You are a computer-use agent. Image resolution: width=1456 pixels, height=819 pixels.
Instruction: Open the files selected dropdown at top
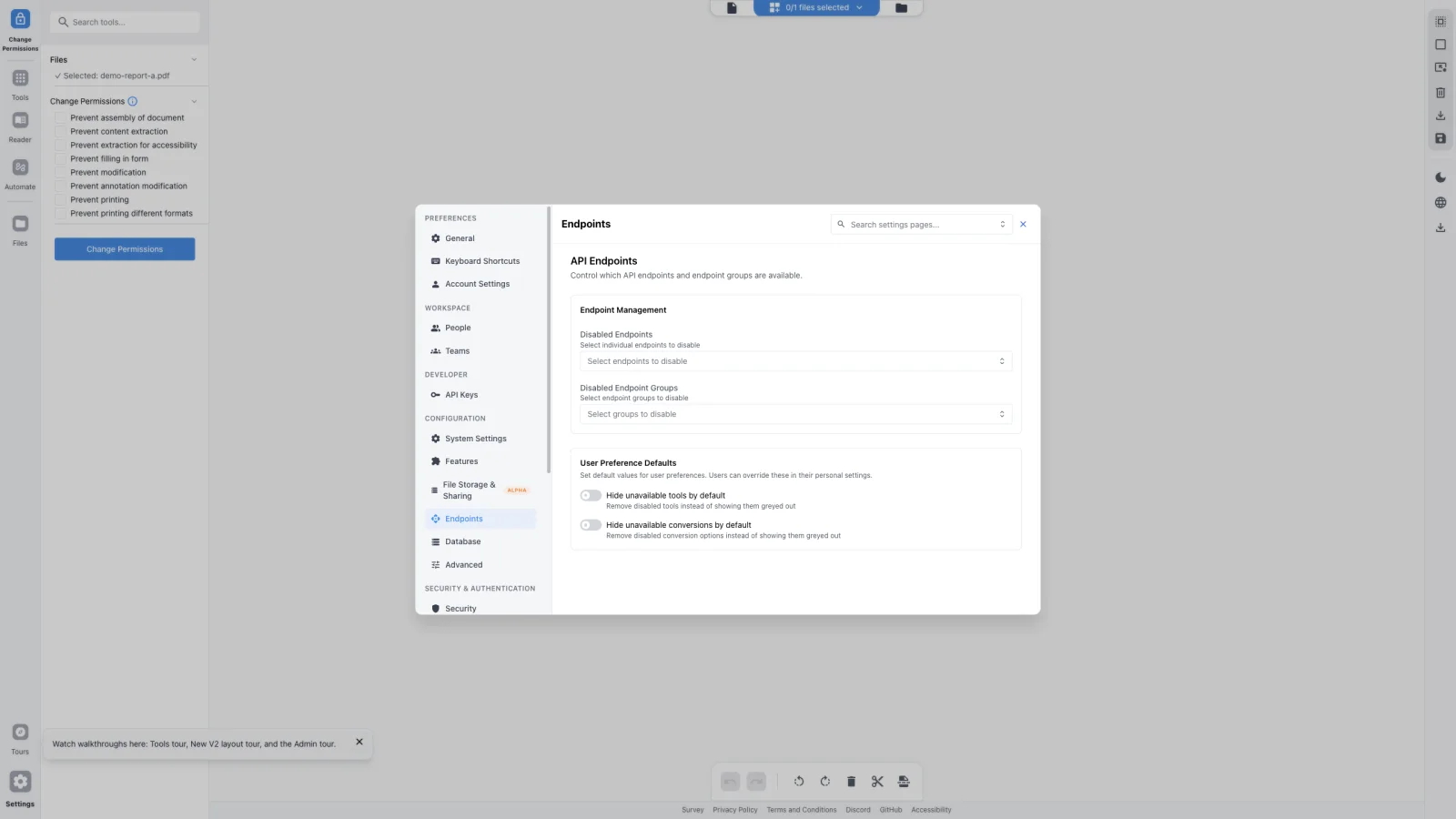816,7
